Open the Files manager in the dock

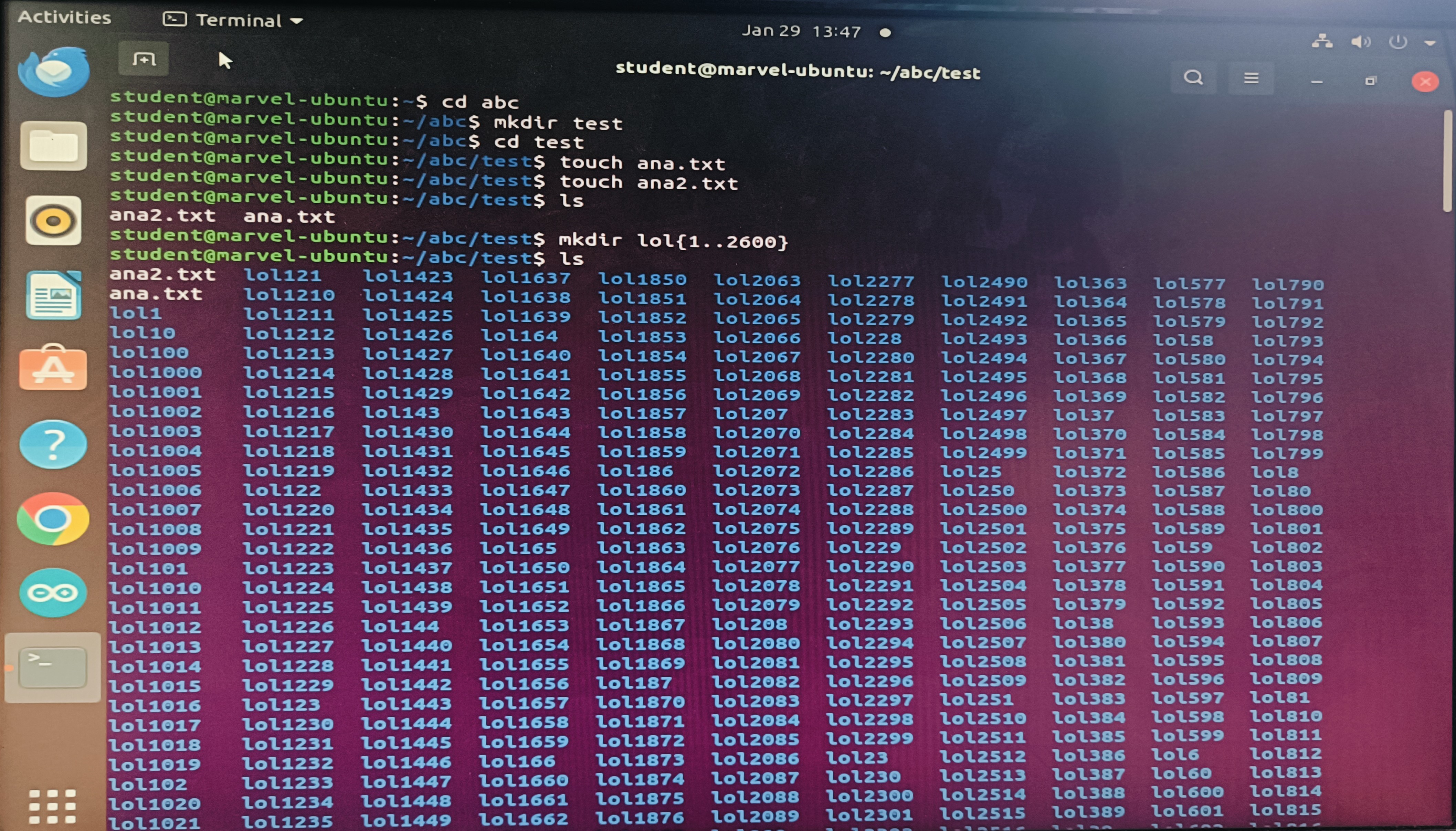pyautogui.click(x=54, y=146)
